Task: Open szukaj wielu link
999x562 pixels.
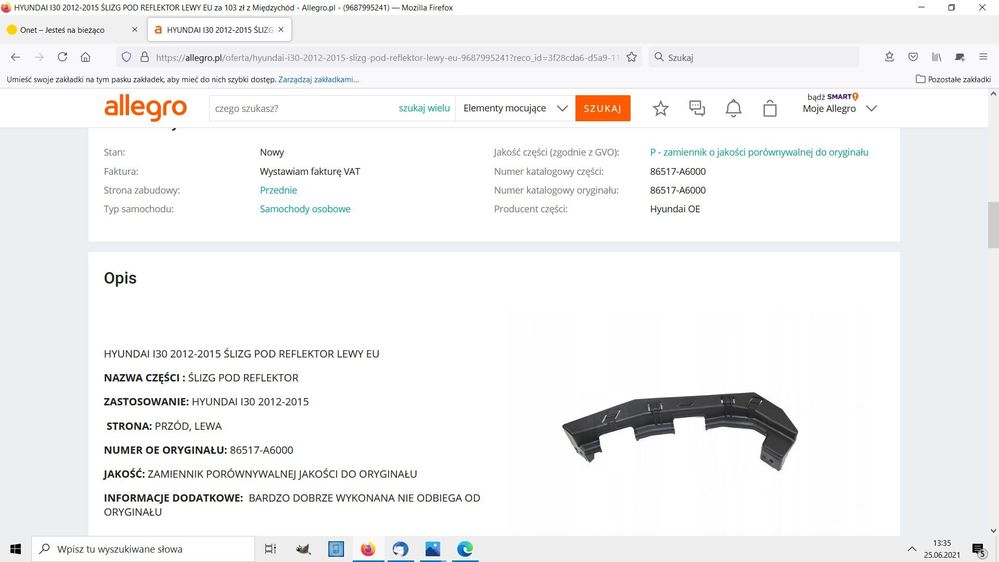Action: 424,108
